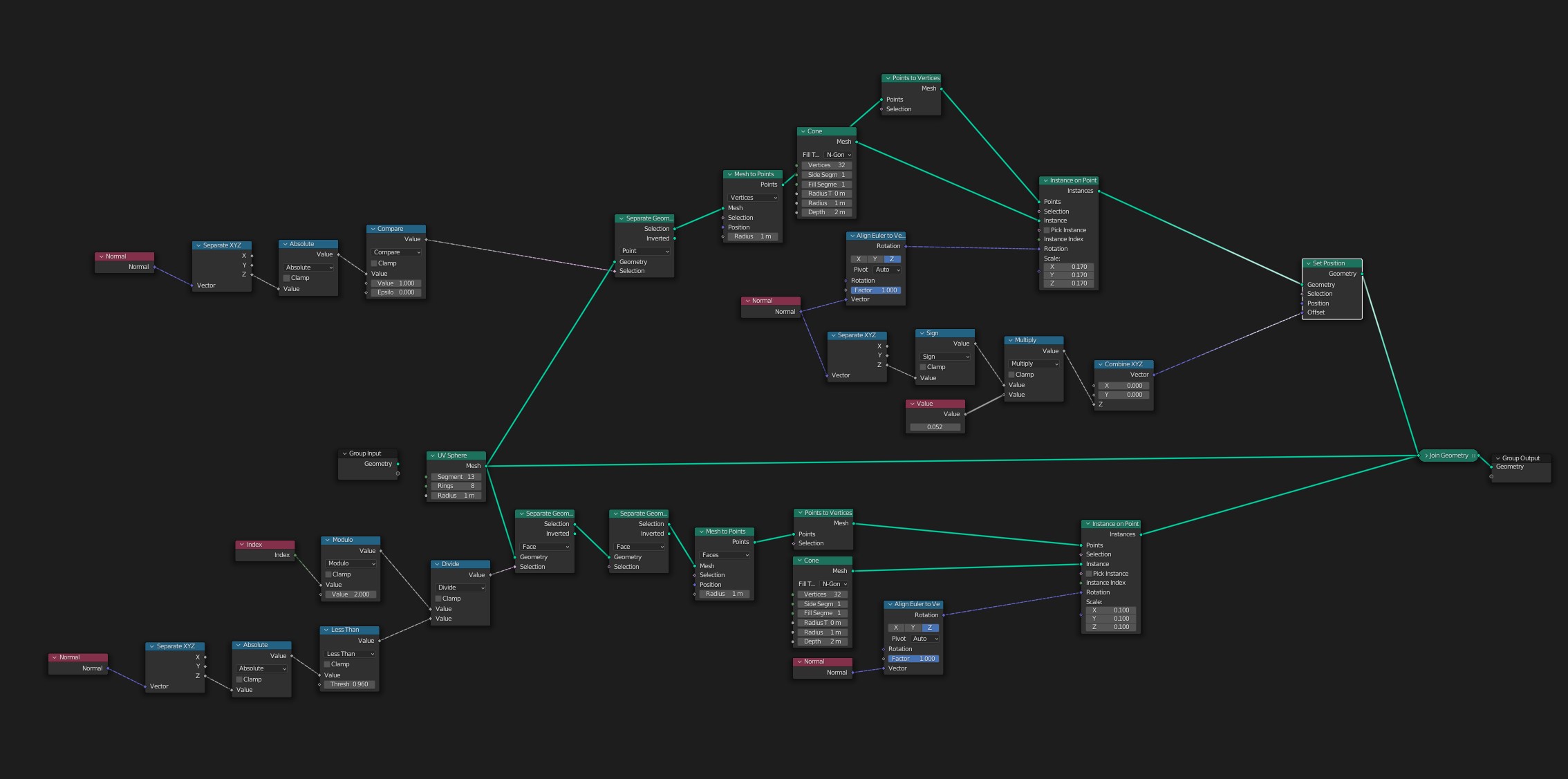1568x779 pixels.
Task: Click the Modulo Value 2.000 field
Action: pos(351,594)
